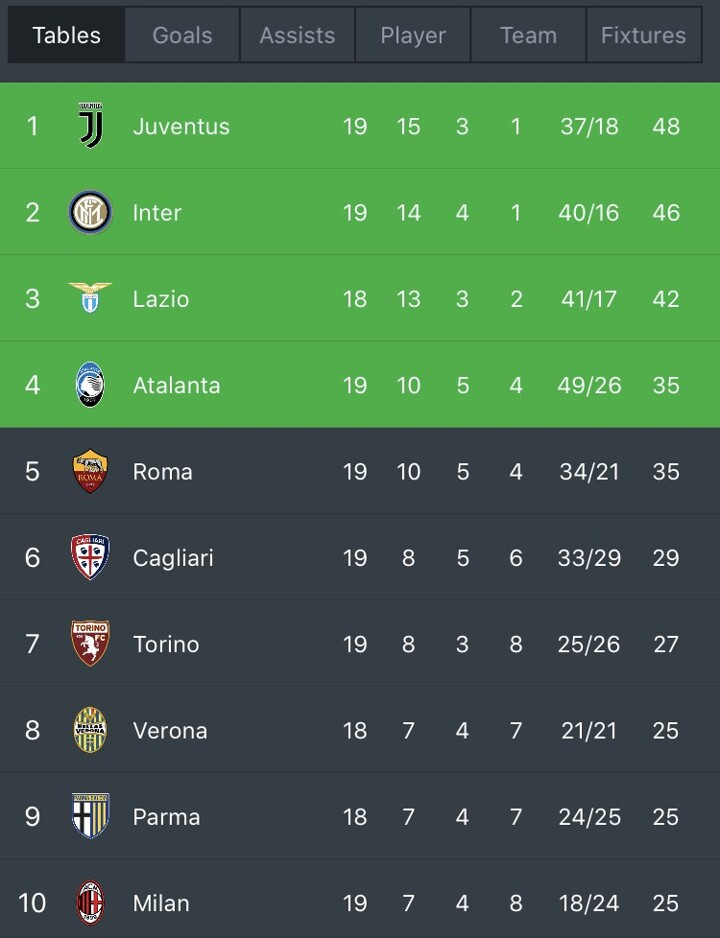Select the Player tab

413,35
